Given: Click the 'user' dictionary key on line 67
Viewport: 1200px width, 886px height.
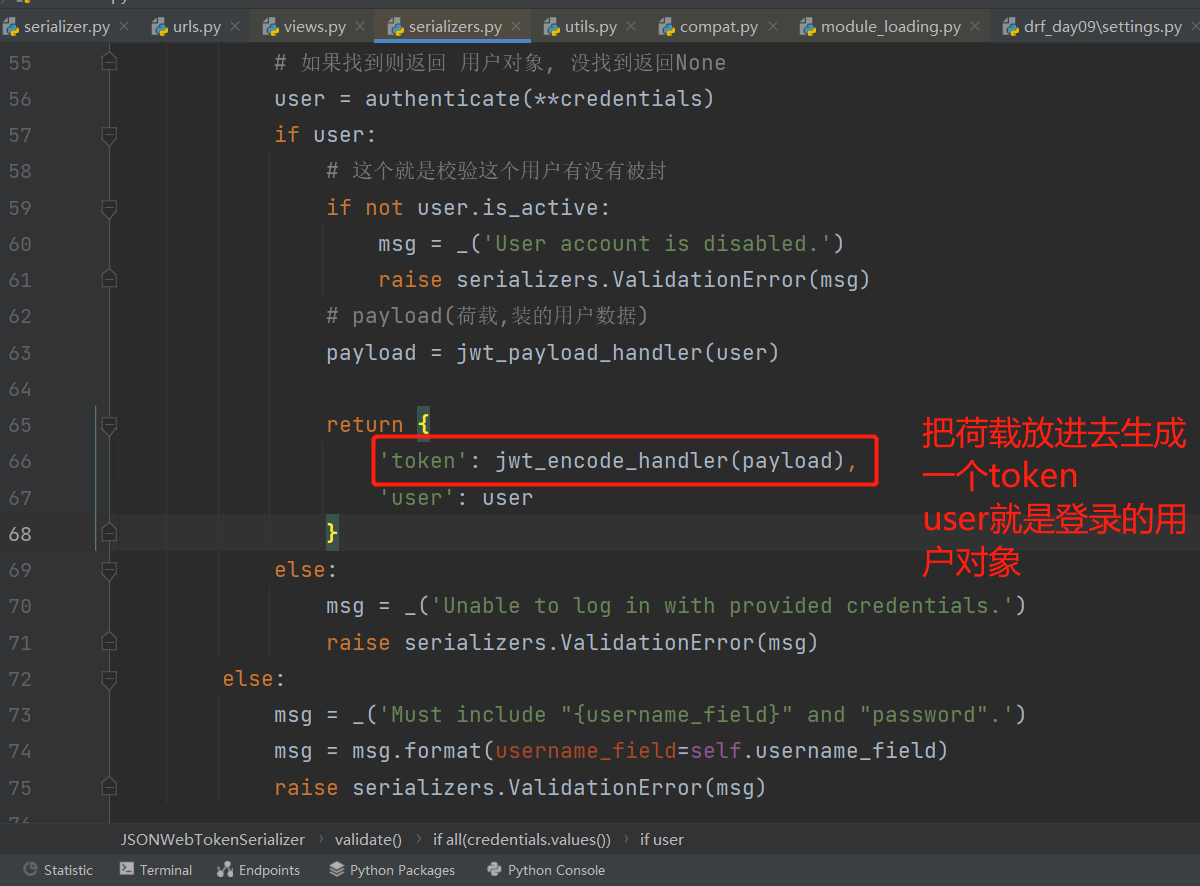Looking at the screenshot, I should tap(417, 498).
